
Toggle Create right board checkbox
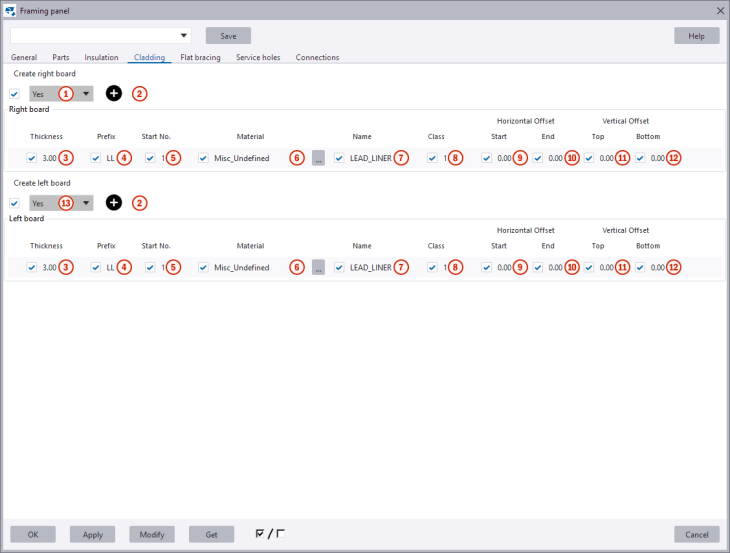coord(14,94)
